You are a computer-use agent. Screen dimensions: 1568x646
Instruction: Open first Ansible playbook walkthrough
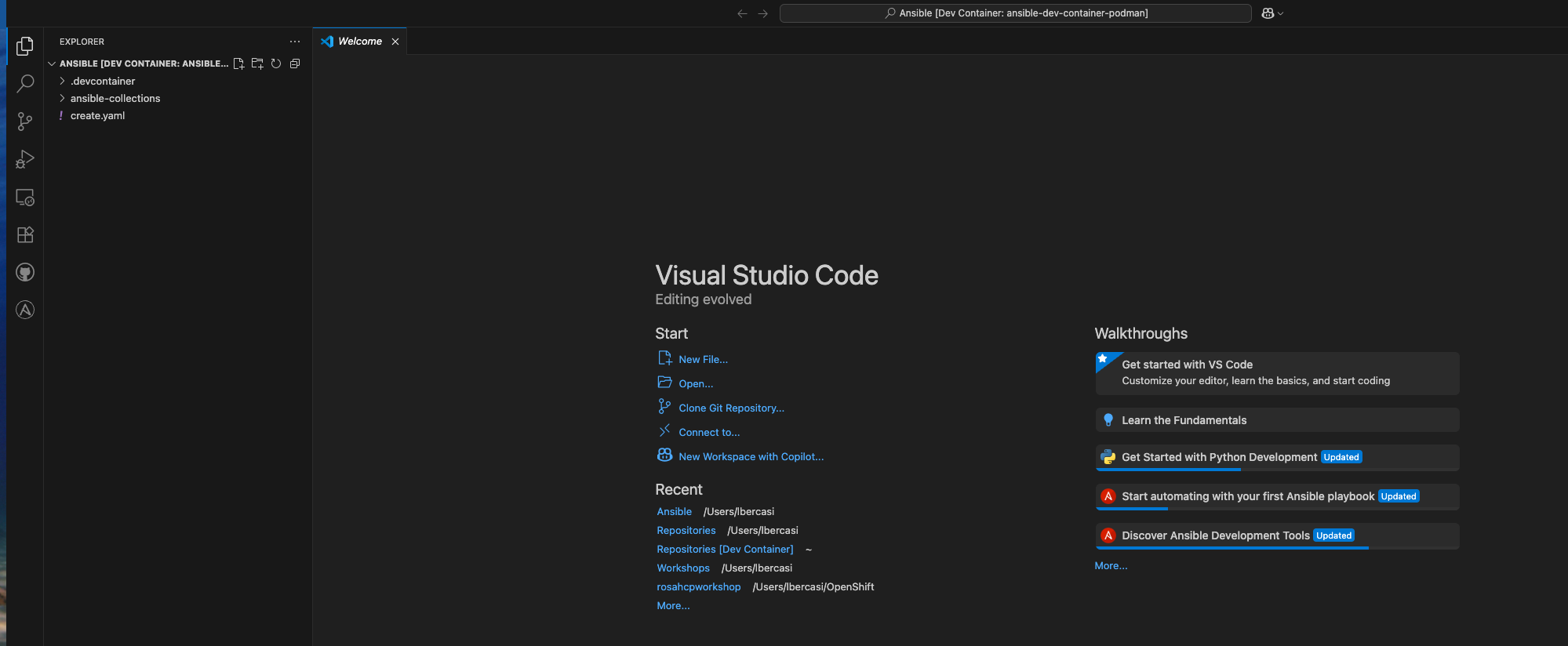tap(1277, 496)
